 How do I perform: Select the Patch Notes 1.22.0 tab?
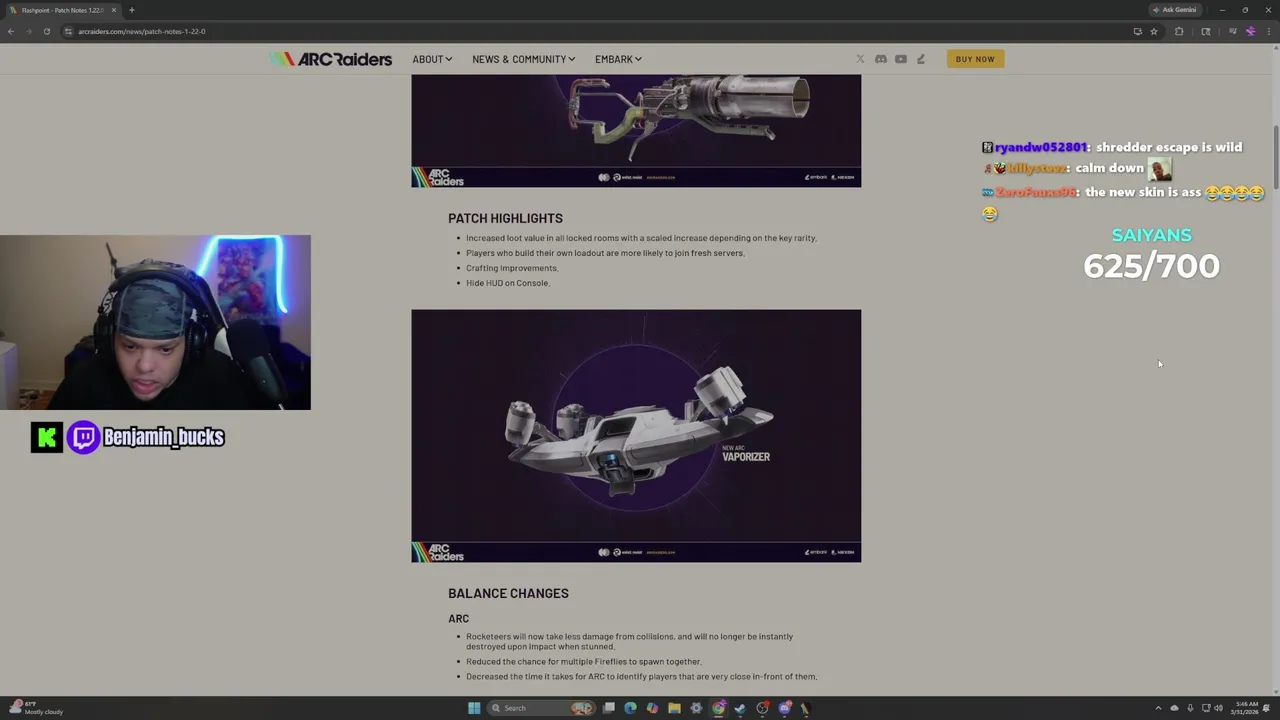tap(62, 10)
